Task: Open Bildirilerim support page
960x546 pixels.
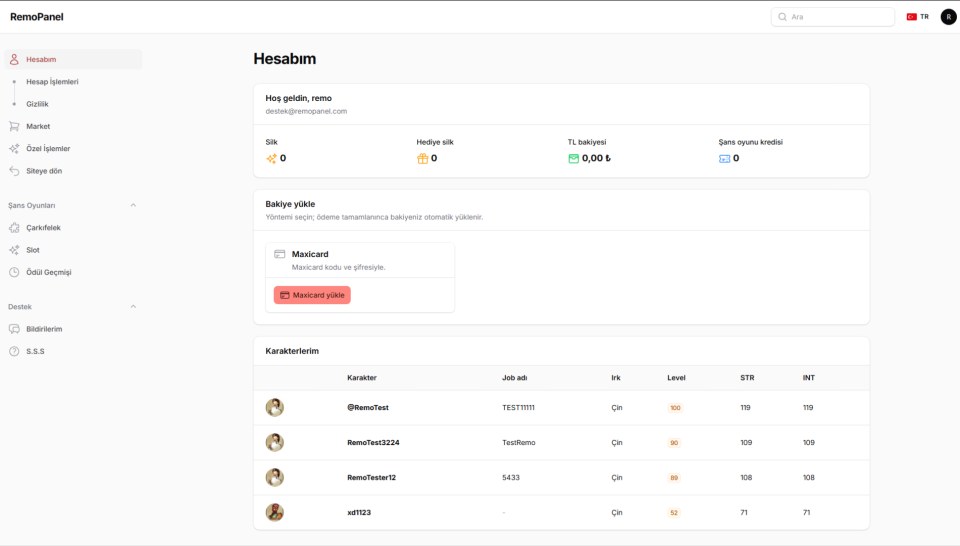Action: [x=73, y=329]
